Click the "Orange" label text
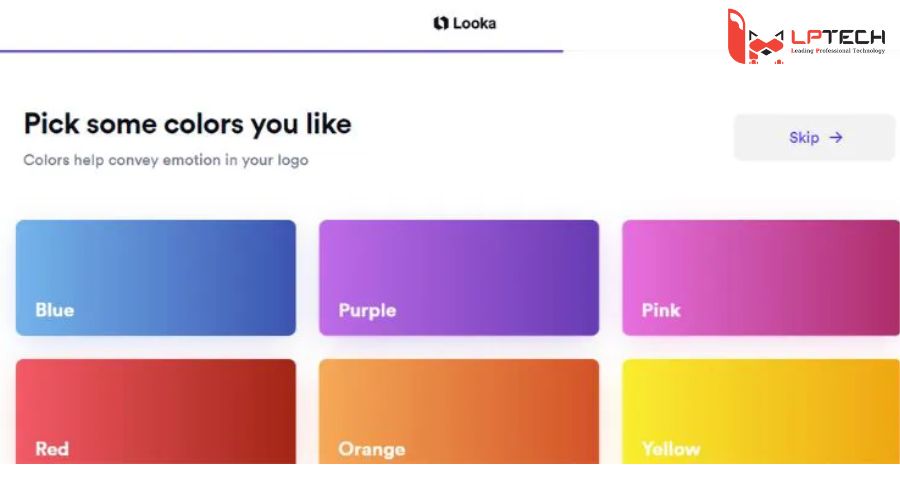Viewport: 900px width, 500px height. 371,449
